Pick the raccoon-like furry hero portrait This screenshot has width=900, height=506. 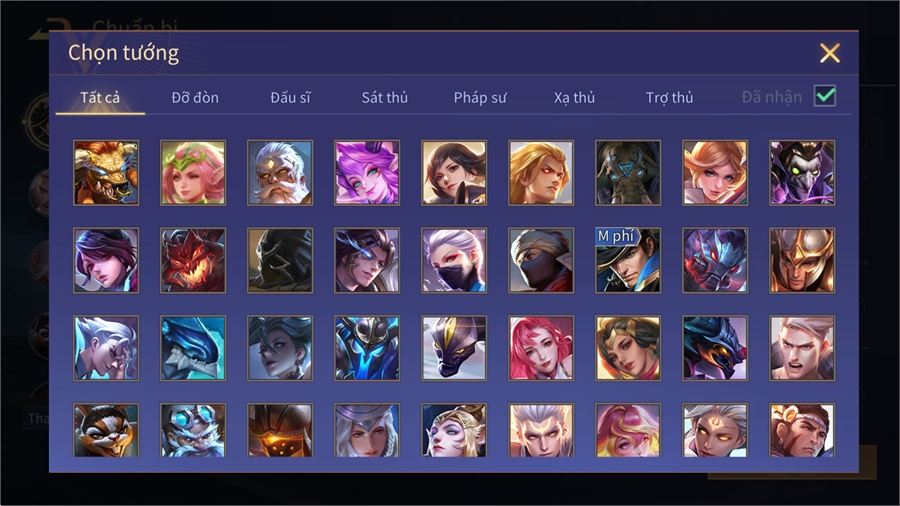point(106,430)
